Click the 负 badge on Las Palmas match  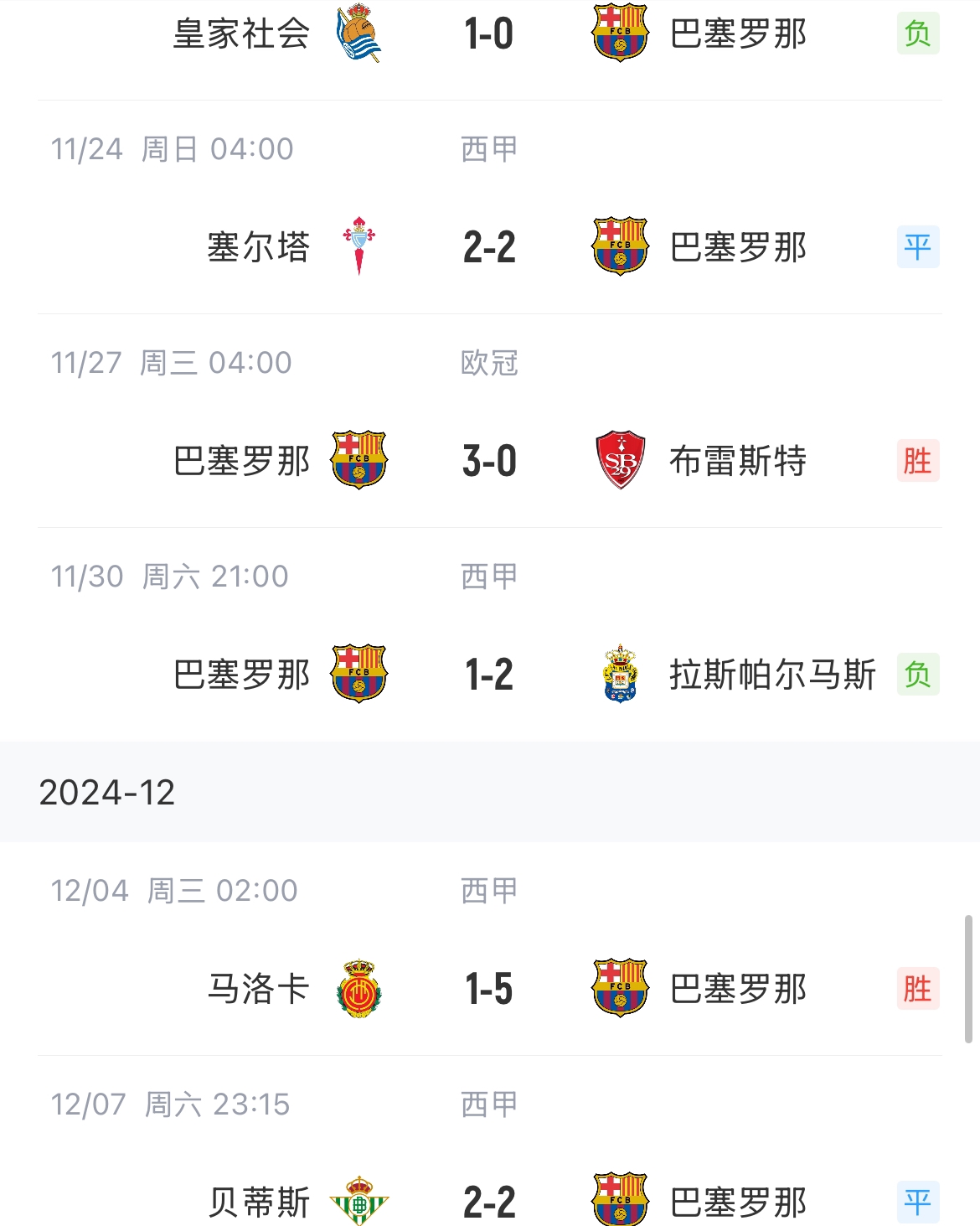tap(917, 674)
